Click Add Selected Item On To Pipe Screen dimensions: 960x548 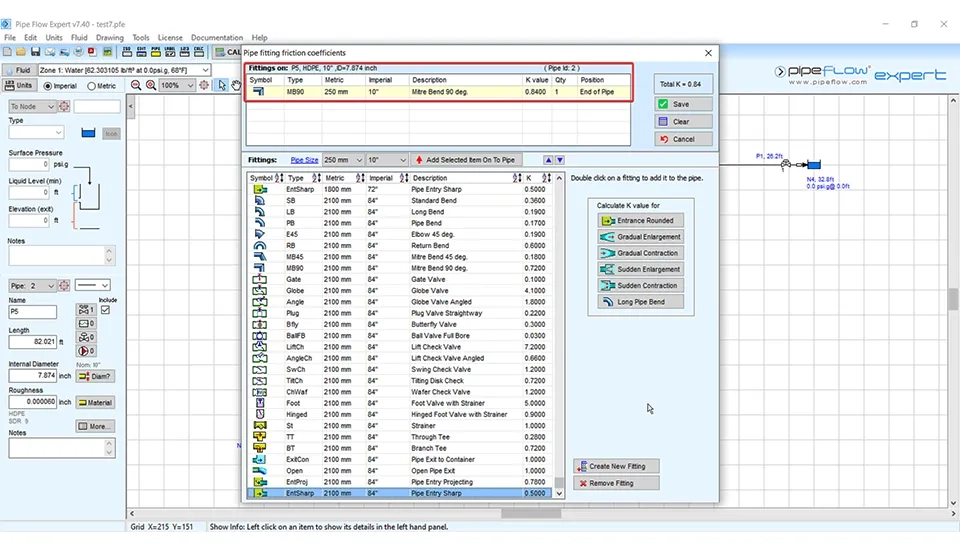coord(464,160)
